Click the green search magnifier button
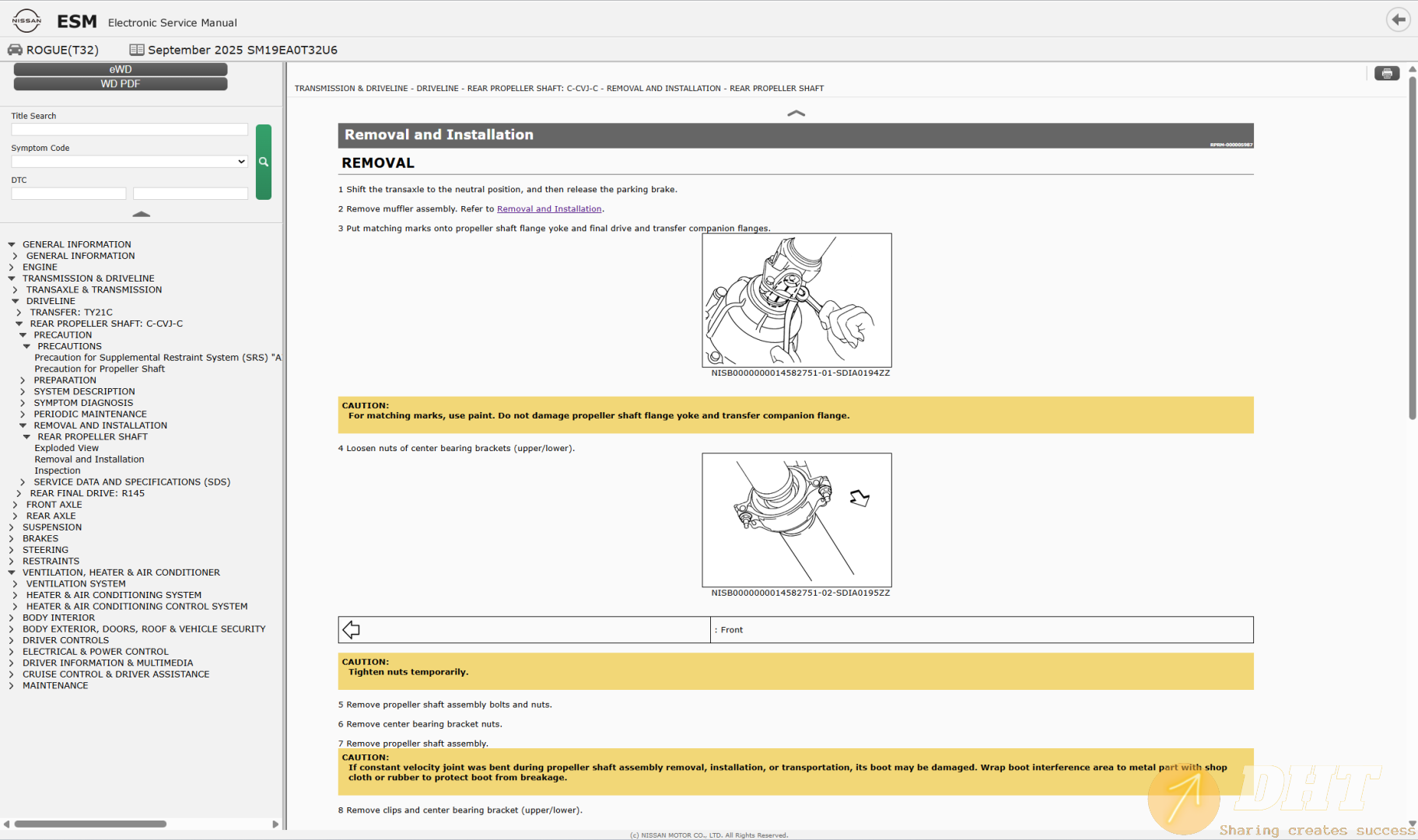 click(264, 162)
